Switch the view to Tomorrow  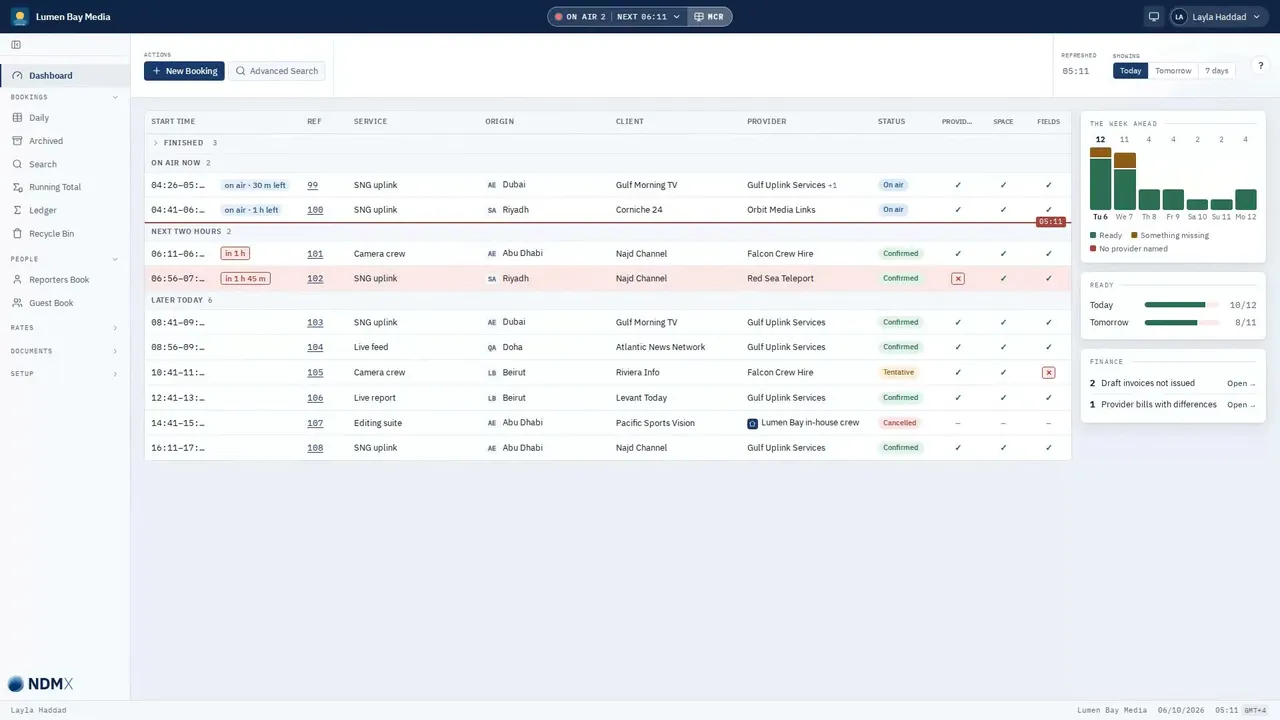click(x=1173, y=71)
